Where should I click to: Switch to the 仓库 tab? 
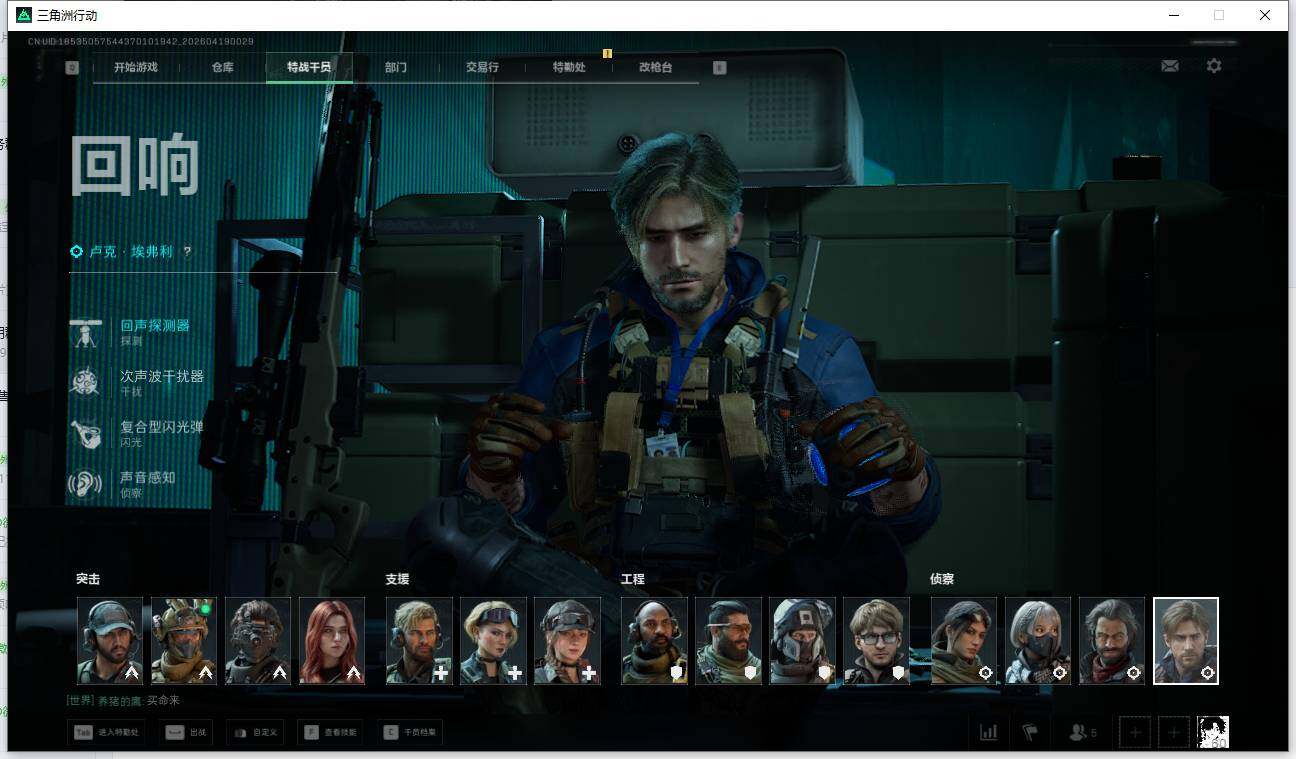click(222, 67)
